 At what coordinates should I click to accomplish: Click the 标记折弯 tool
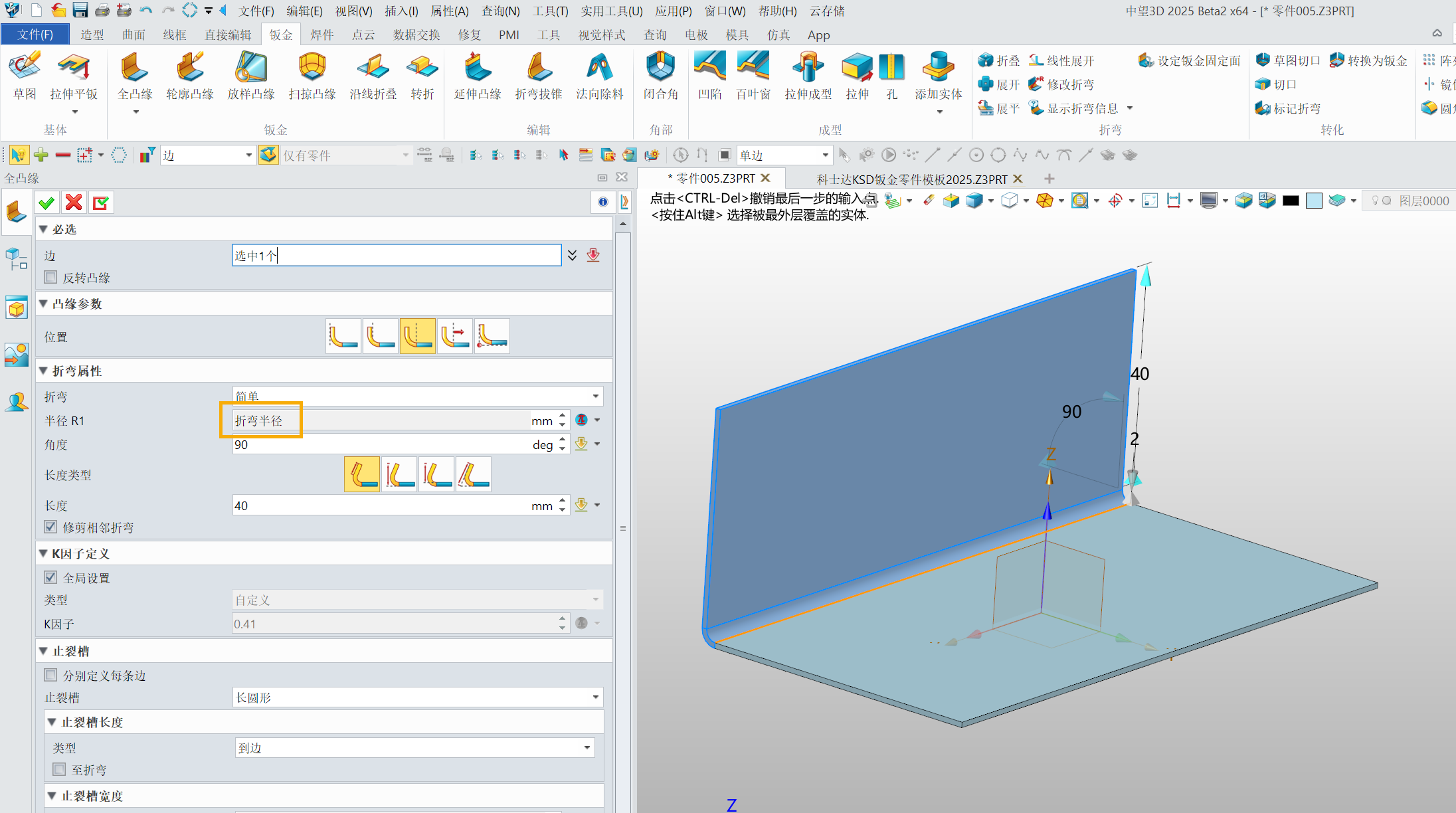(1287, 108)
